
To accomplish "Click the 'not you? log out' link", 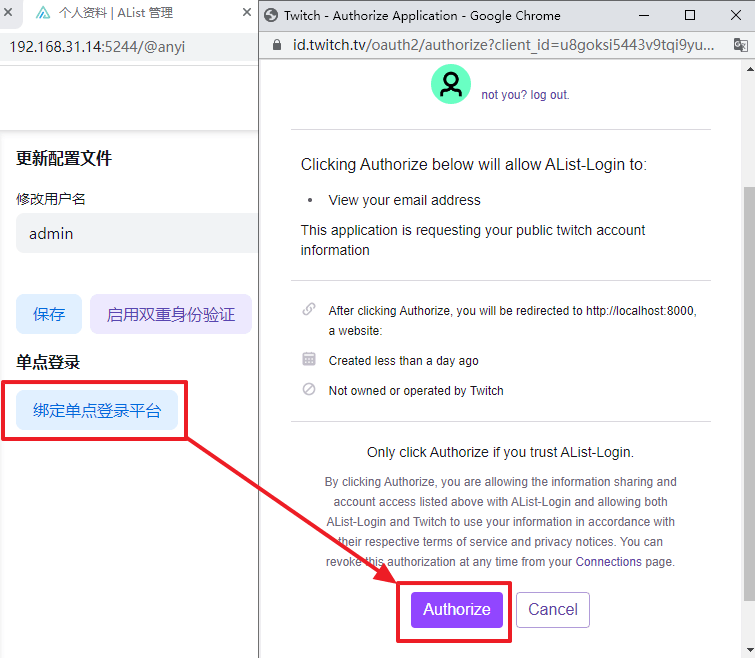I will 525,95.
